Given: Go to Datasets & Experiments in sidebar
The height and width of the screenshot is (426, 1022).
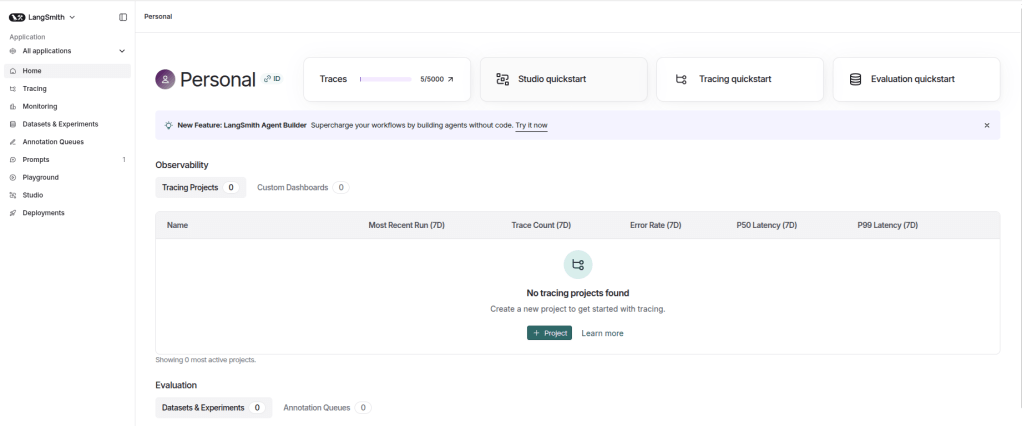Looking at the screenshot, I should [60, 124].
